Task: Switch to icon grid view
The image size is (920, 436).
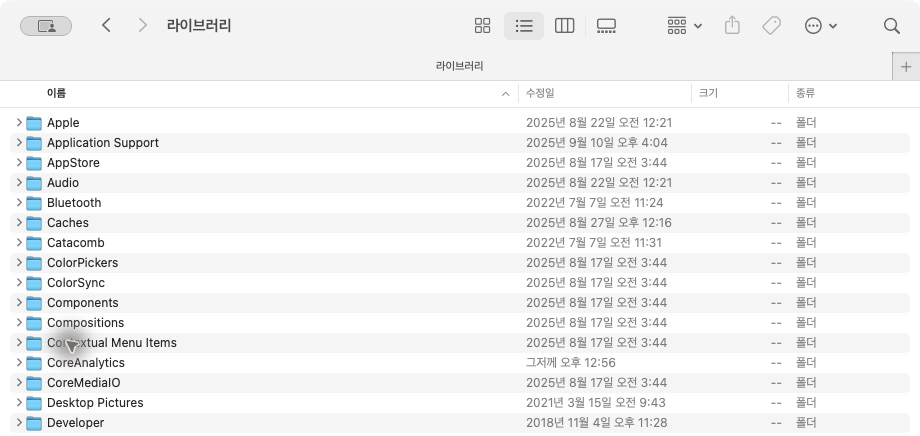Action: (482, 26)
